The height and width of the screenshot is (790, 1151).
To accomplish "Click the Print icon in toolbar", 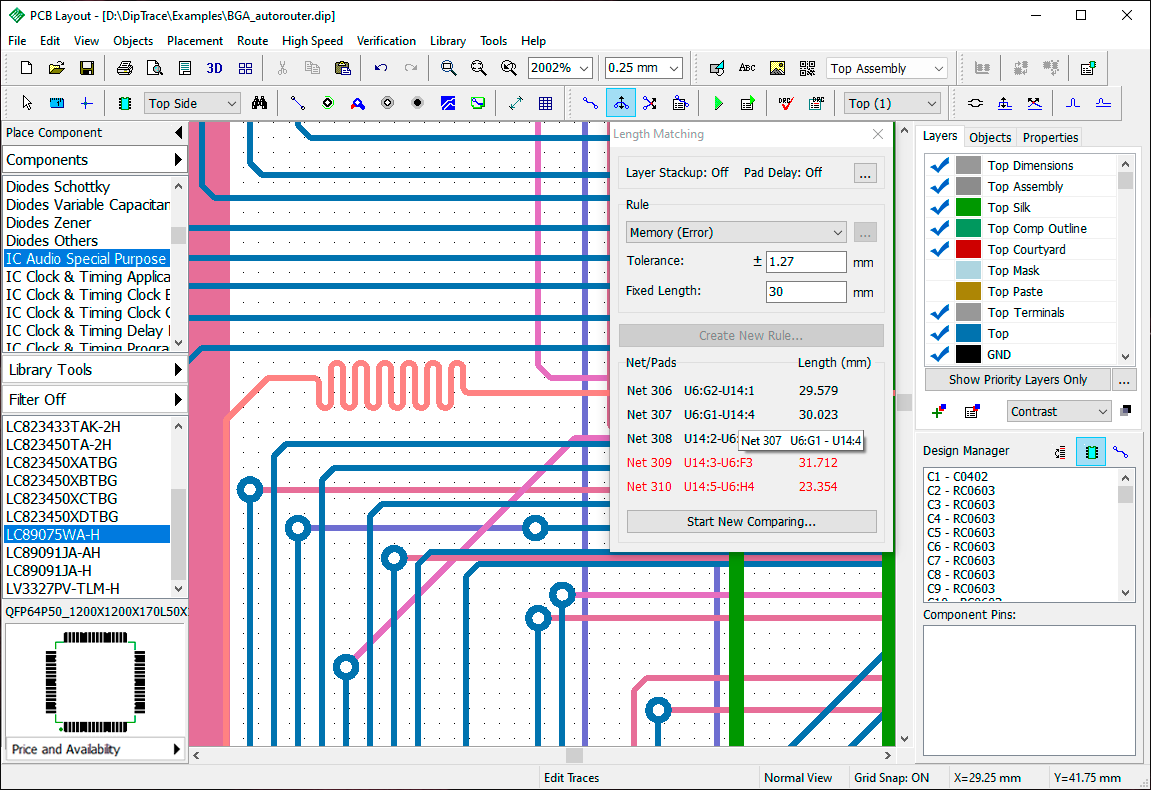I will click(x=125, y=68).
